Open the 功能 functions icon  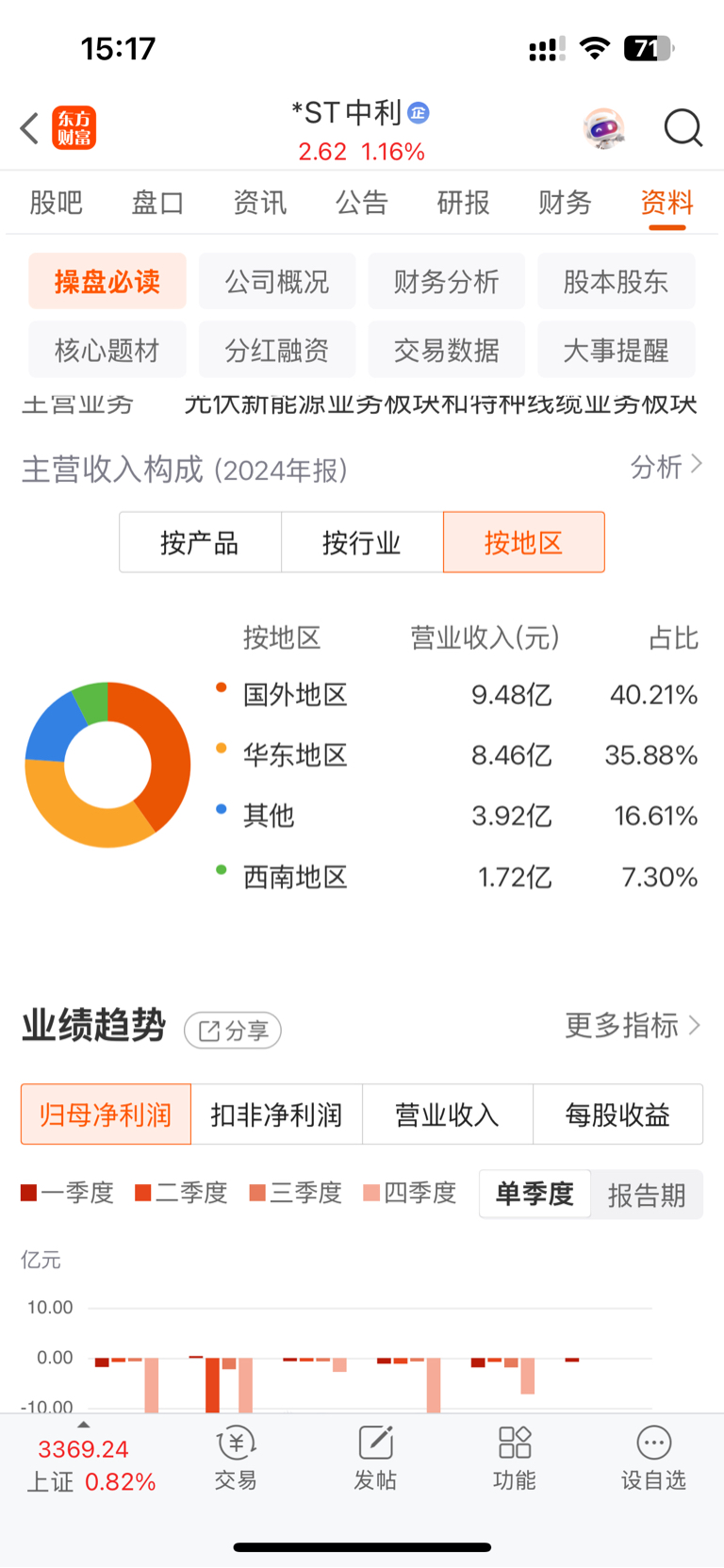pos(515,1443)
